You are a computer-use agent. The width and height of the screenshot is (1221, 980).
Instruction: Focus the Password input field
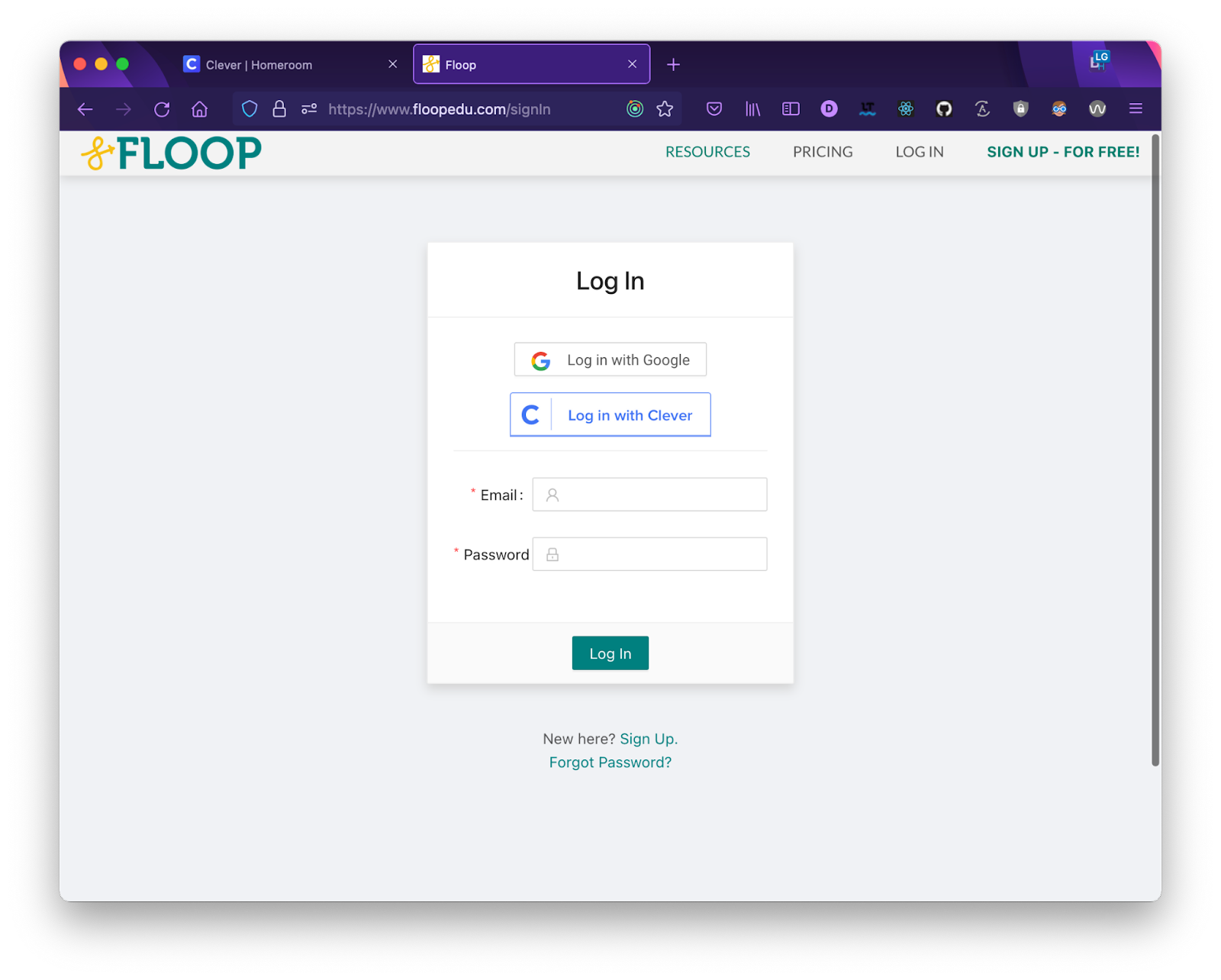click(x=649, y=554)
